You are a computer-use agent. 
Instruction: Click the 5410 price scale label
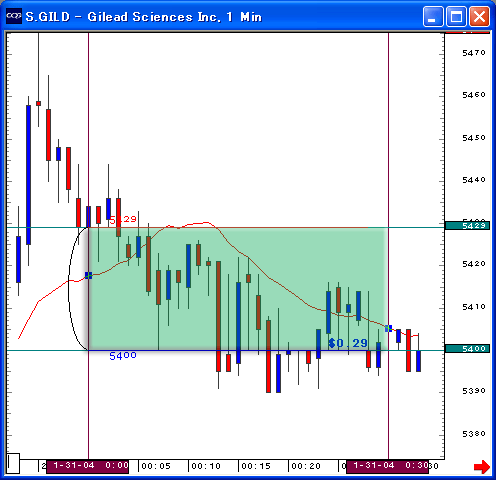(x=474, y=307)
